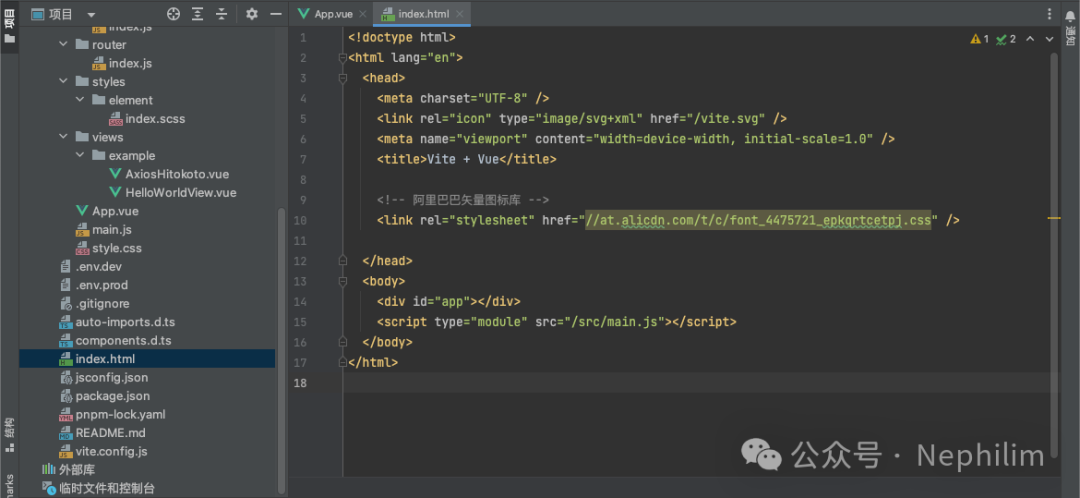Open README.md file
The width and height of the screenshot is (1080, 498).
(102, 433)
